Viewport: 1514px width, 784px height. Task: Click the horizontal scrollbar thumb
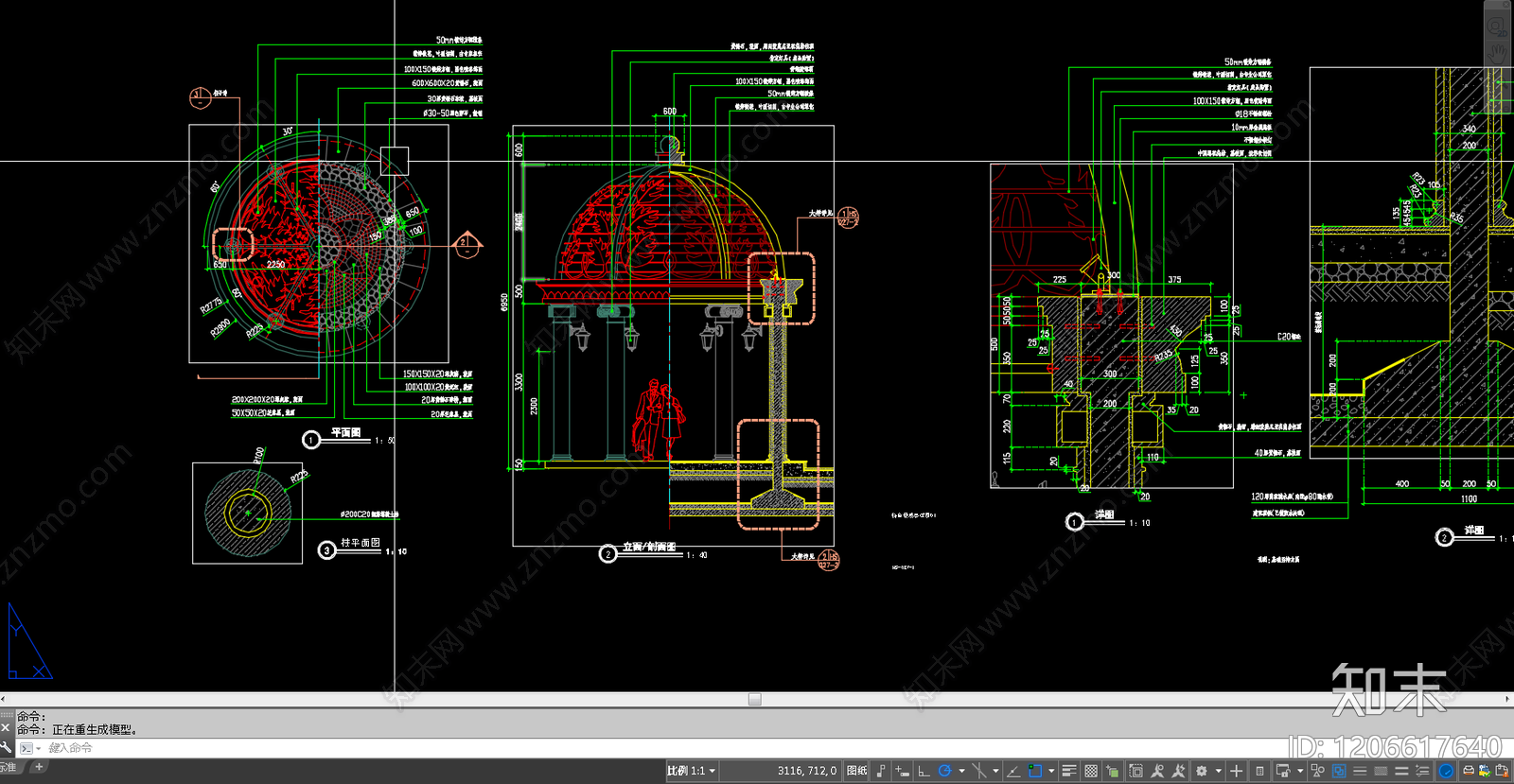pyautogui.click(x=754, y=699)
